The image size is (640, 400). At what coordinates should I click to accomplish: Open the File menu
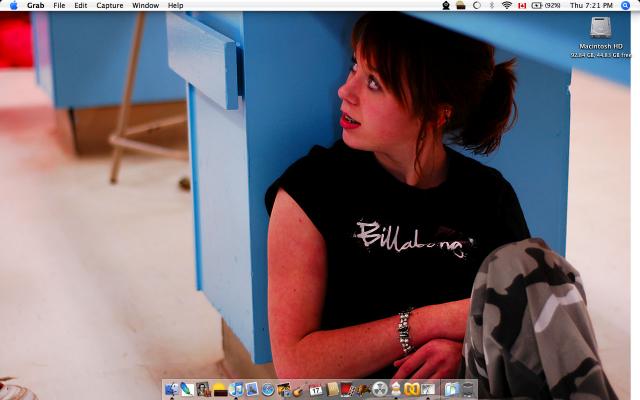[x=59, y=5]
